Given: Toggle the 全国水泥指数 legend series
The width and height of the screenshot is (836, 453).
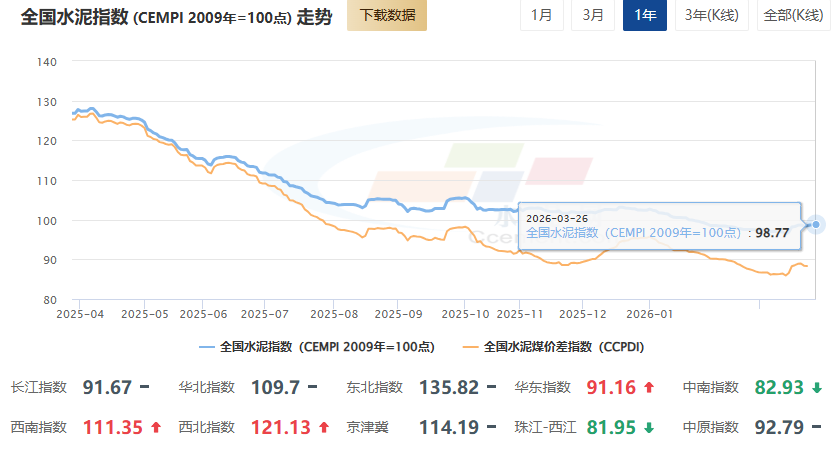Looking at the screenshot, I should point(326,347).
